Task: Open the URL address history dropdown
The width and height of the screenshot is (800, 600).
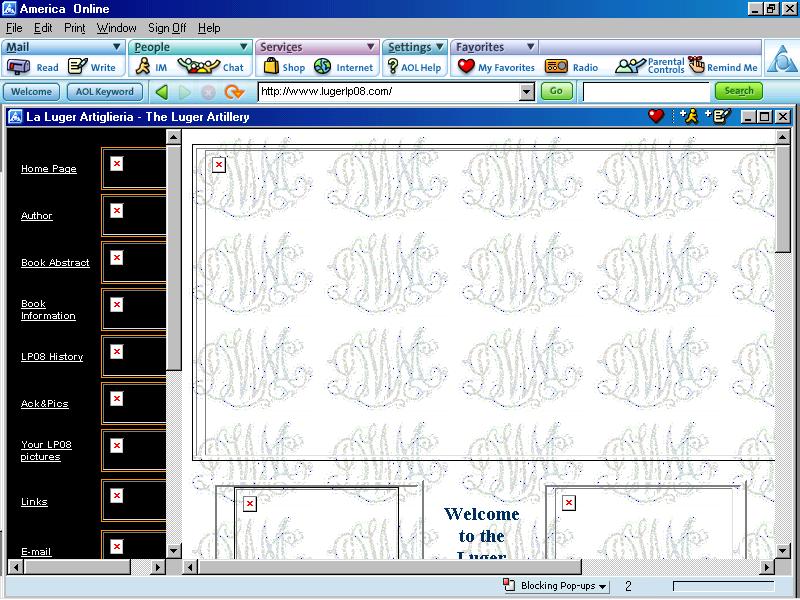Action: tap(527, 92)
